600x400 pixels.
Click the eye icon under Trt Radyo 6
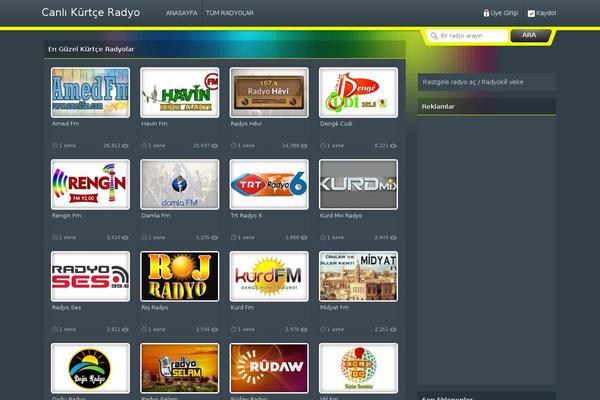(x=304, y=238)
